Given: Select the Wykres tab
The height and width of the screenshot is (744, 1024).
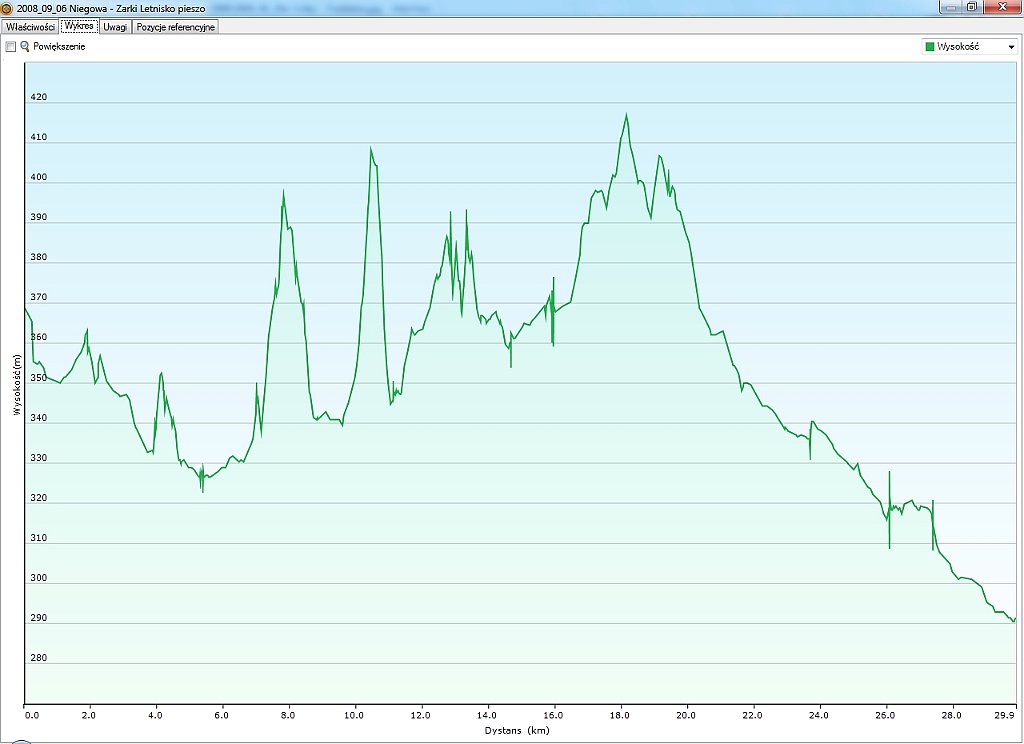Looking at the screenshot, I should 79,27.
